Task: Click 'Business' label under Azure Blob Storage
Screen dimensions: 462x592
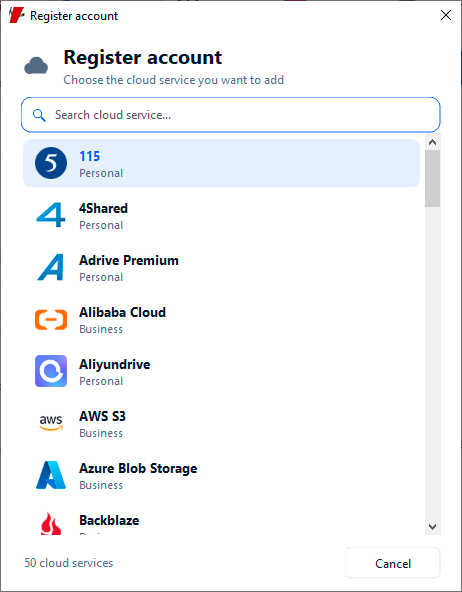Action: coord(101,485)
